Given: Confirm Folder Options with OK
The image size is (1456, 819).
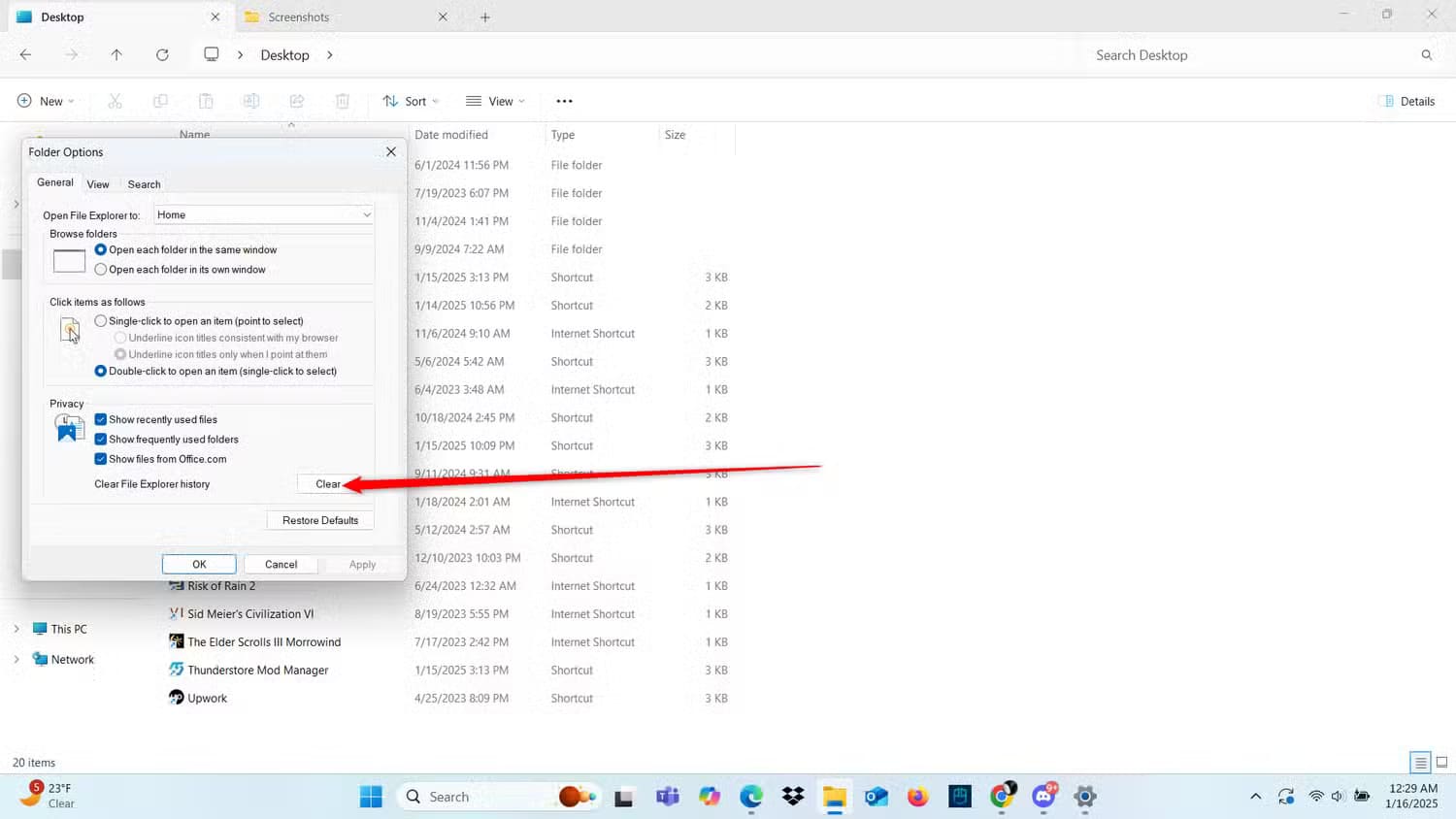Looking at the screenshot, I should 199,564.
